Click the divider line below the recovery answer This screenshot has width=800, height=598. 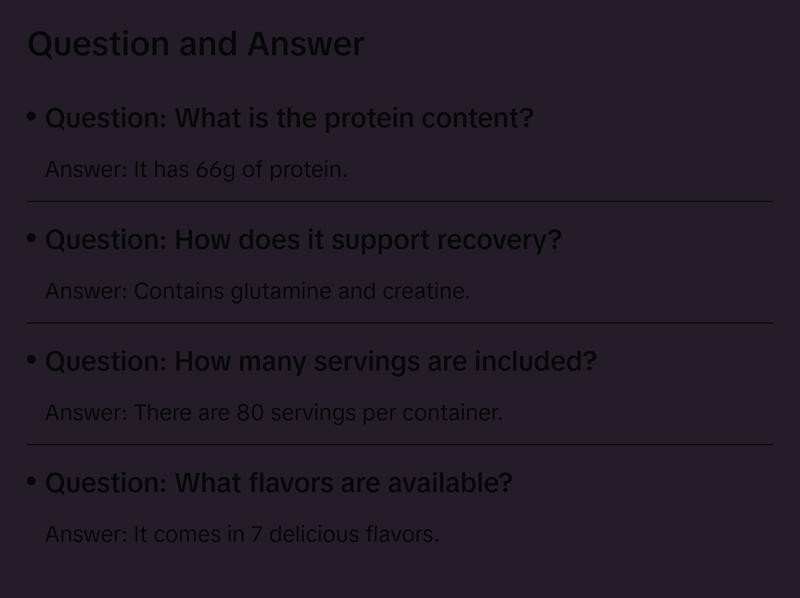400,323
